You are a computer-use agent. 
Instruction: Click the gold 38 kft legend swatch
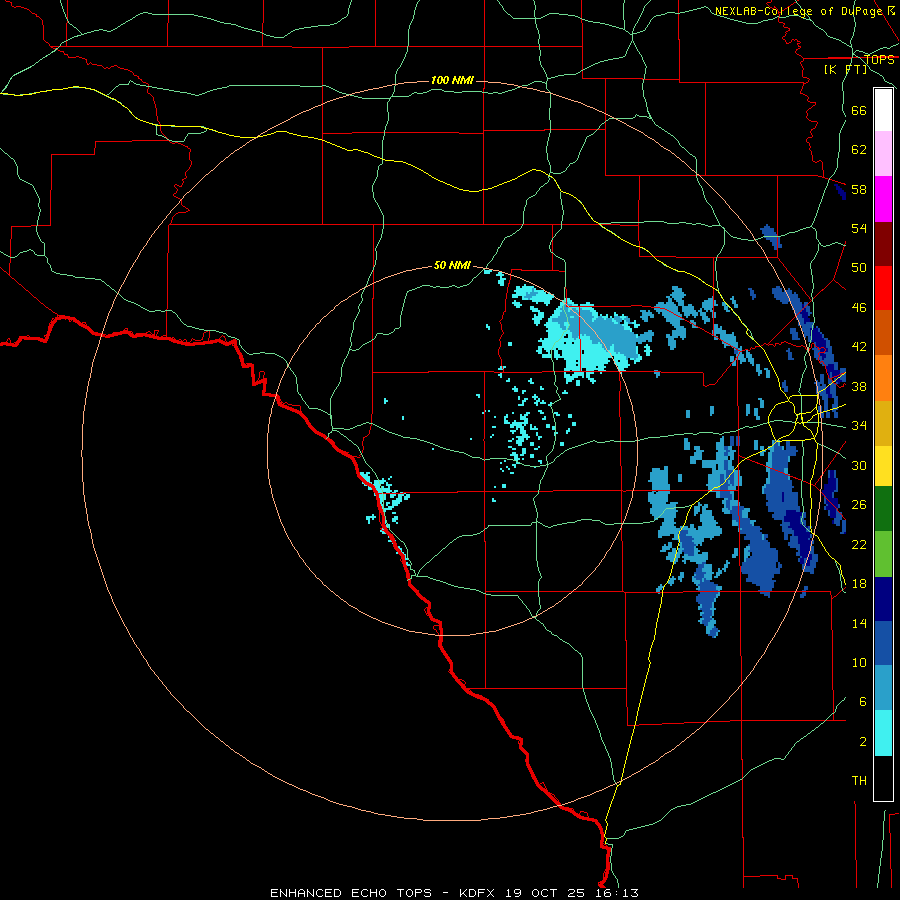(883, 423)
